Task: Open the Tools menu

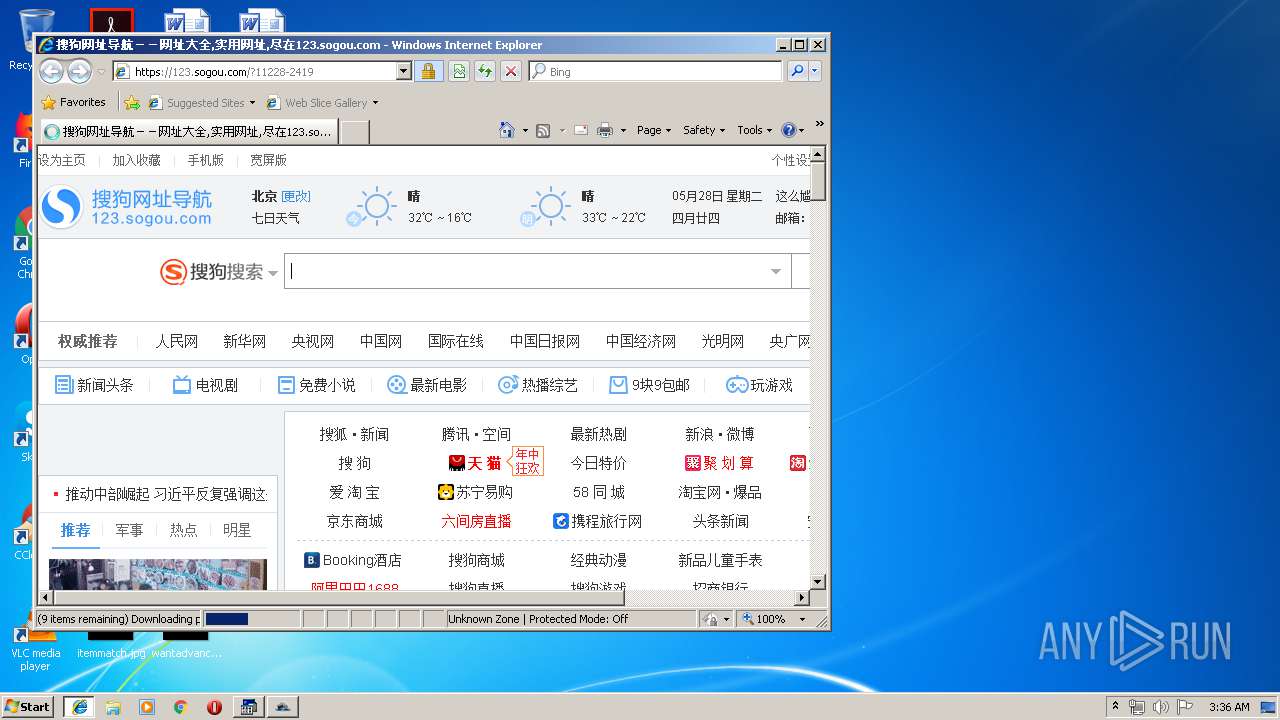Action: [x=755, y=130]
